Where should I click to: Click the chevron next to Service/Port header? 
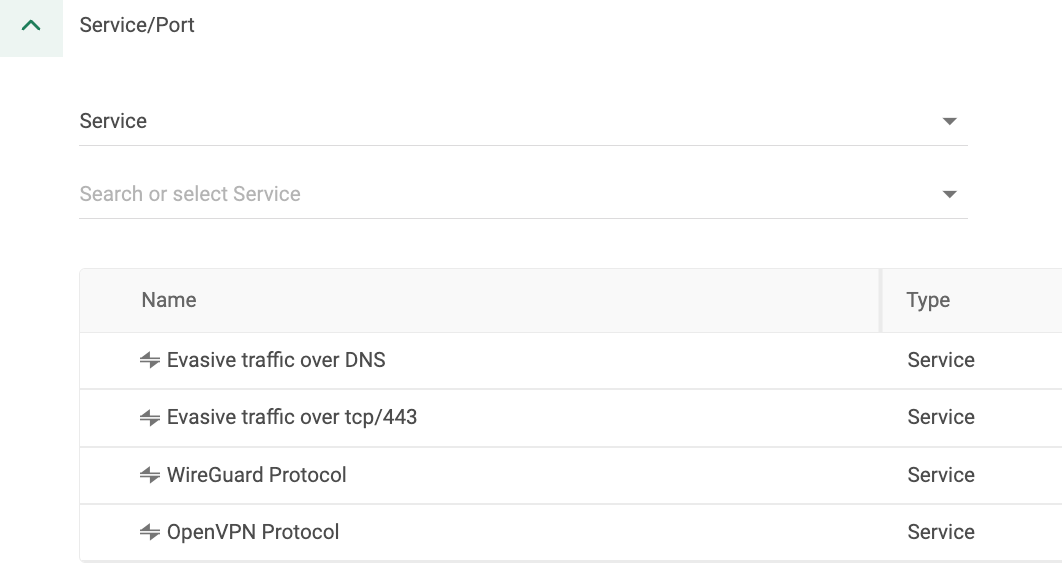pyautogui.click(x=29, y=25)
